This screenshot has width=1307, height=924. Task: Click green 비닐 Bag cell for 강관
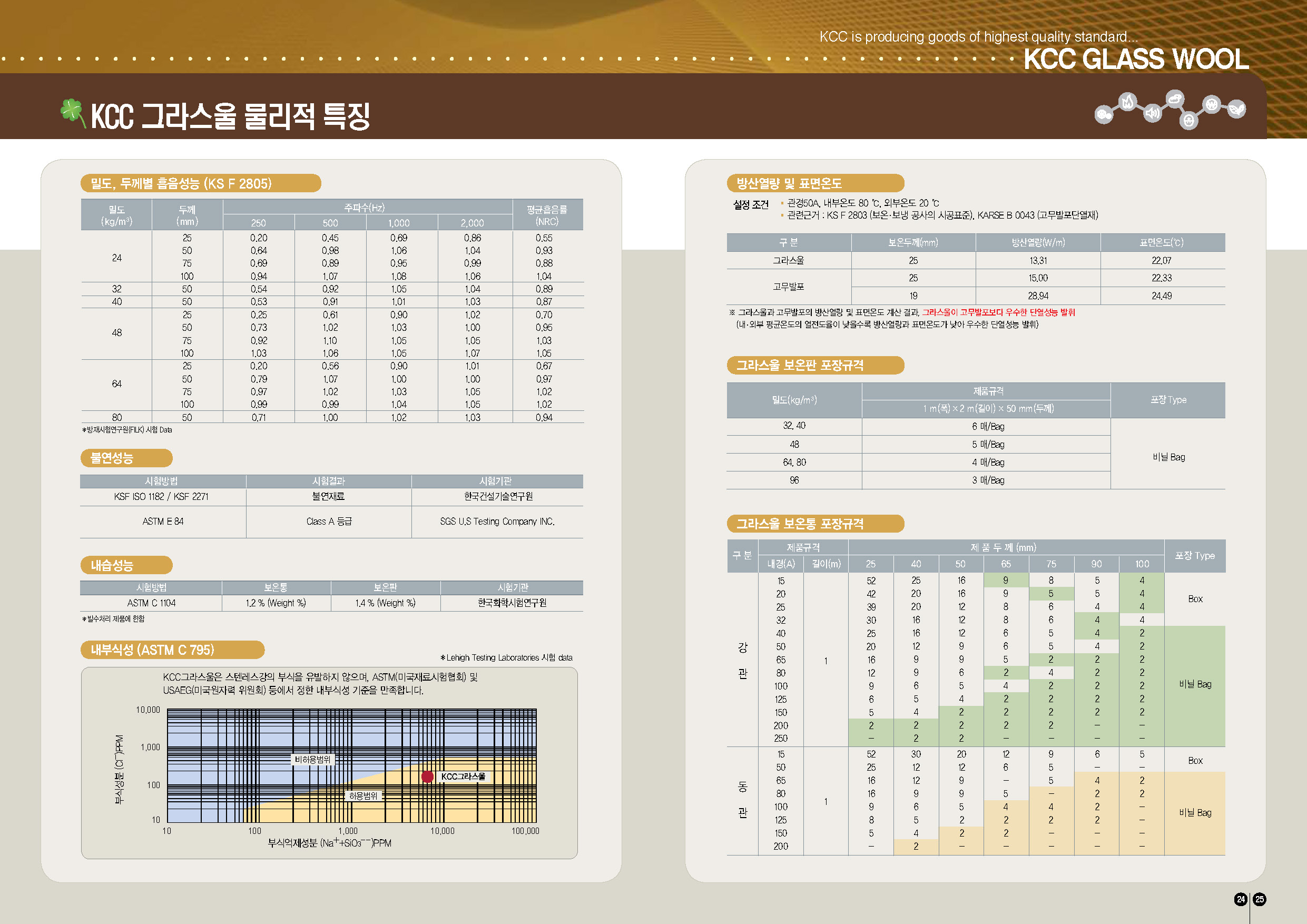click(1195, 684)
